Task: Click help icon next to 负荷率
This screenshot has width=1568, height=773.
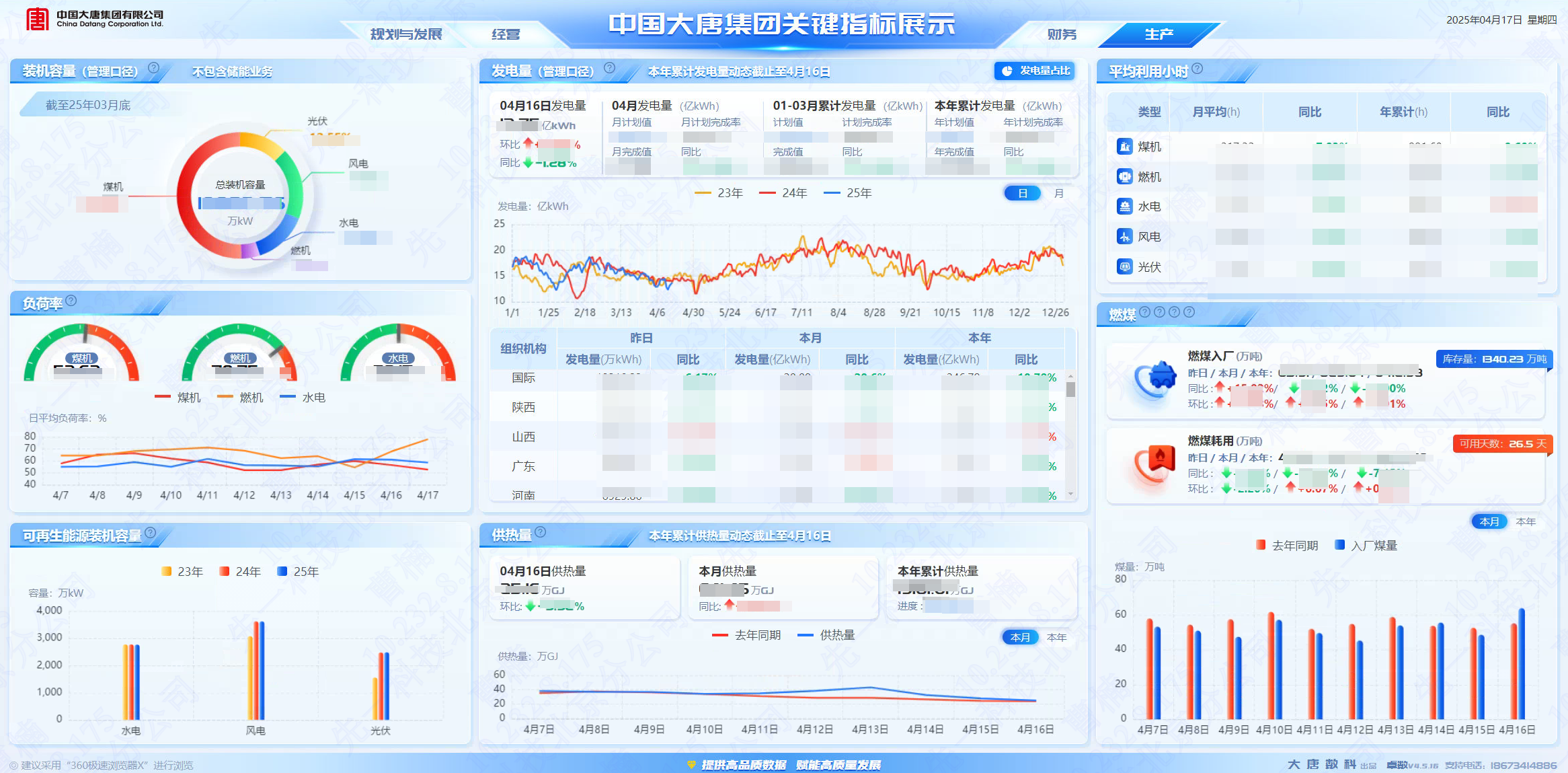Action: 71,301
